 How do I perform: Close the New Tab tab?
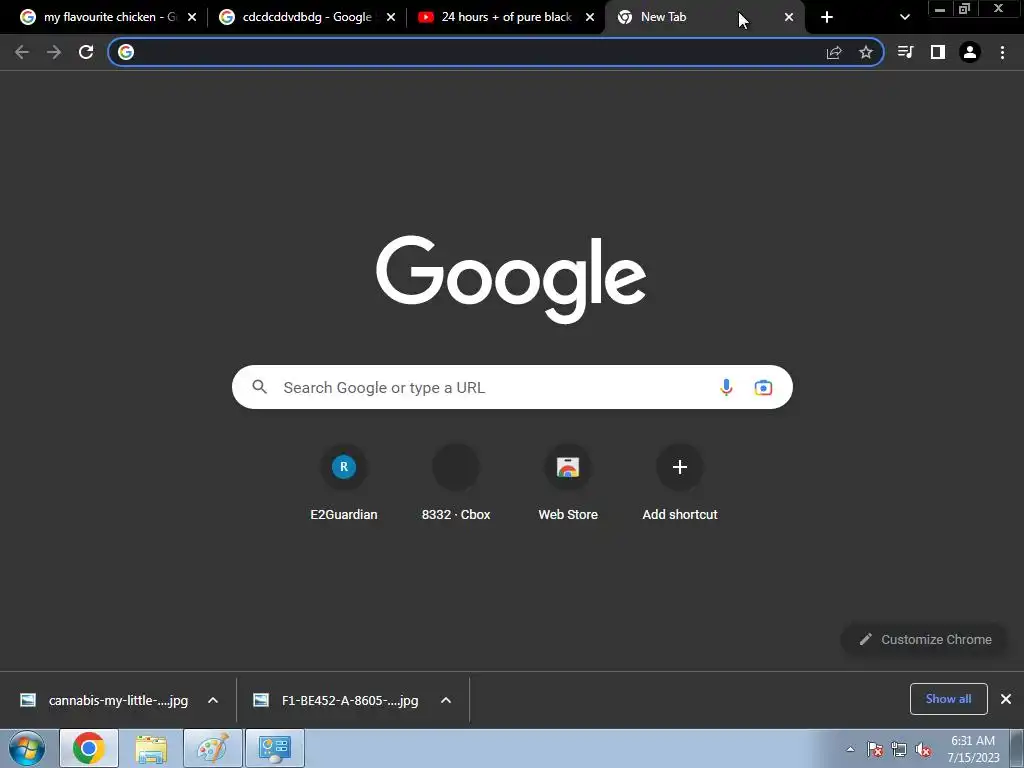click(x=789, y=18)
